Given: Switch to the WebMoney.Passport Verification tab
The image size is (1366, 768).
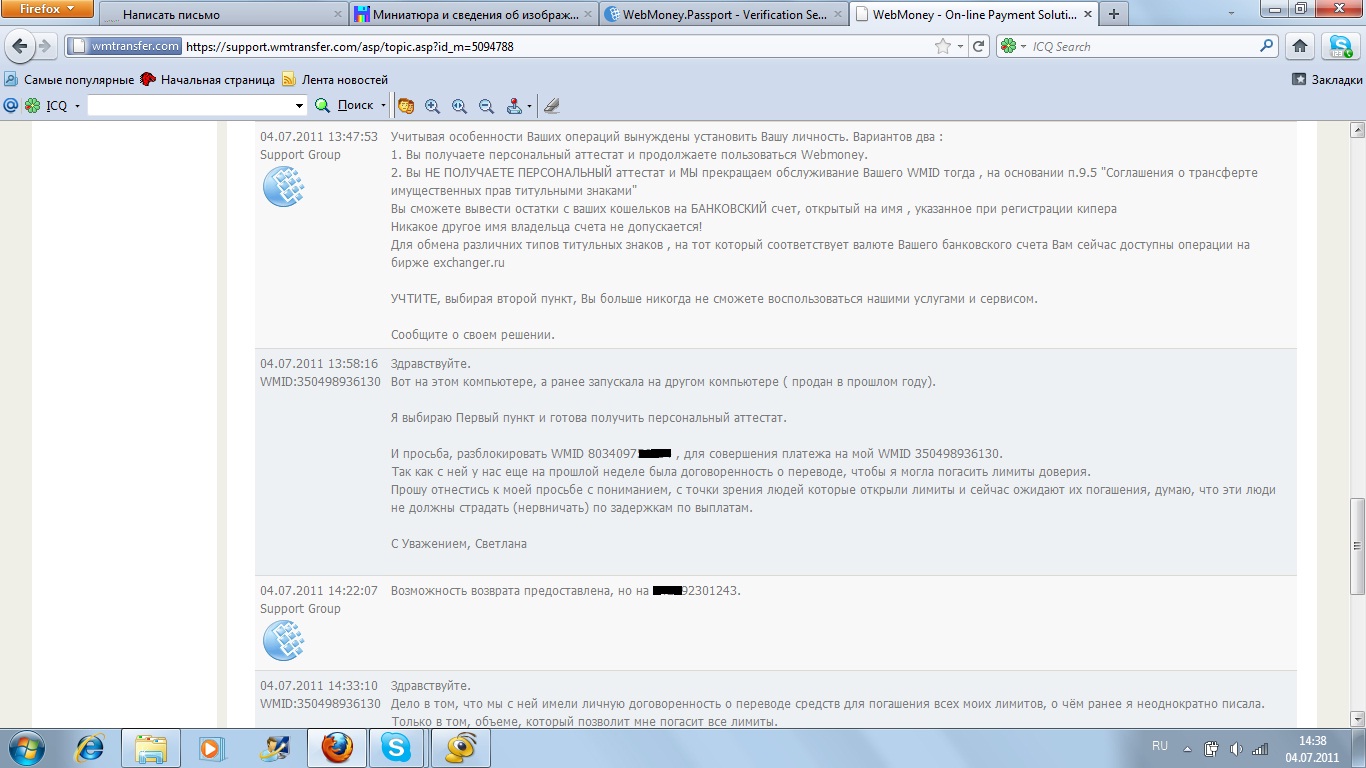Looking at the screenshot, I should coord(723,15).
